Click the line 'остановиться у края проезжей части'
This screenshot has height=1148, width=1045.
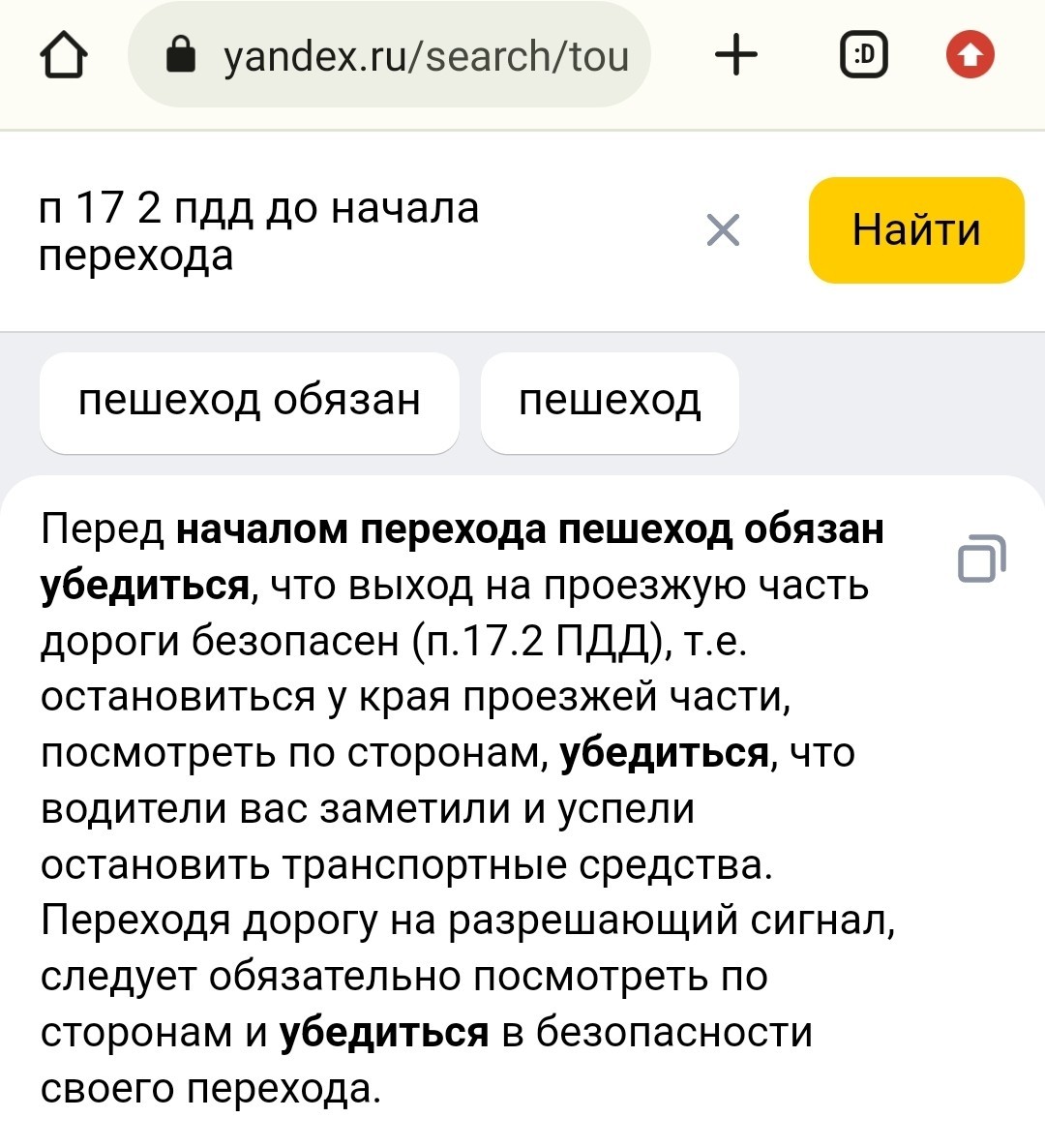point(416,697)
